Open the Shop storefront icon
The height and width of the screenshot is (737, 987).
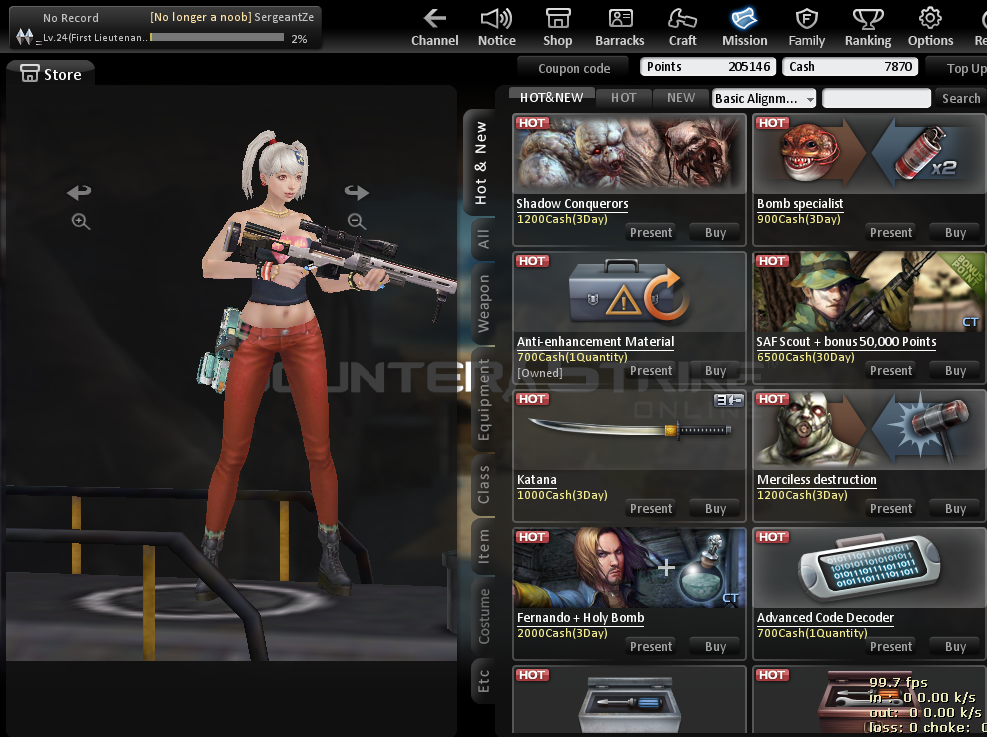point(558,19)
